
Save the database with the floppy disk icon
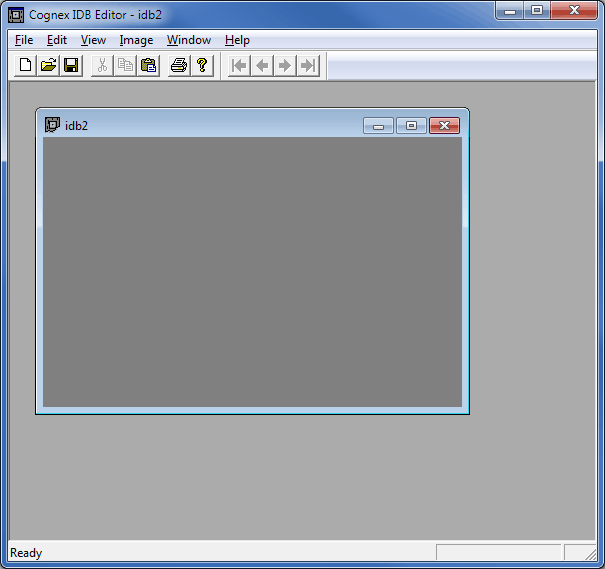click(71, 65)
